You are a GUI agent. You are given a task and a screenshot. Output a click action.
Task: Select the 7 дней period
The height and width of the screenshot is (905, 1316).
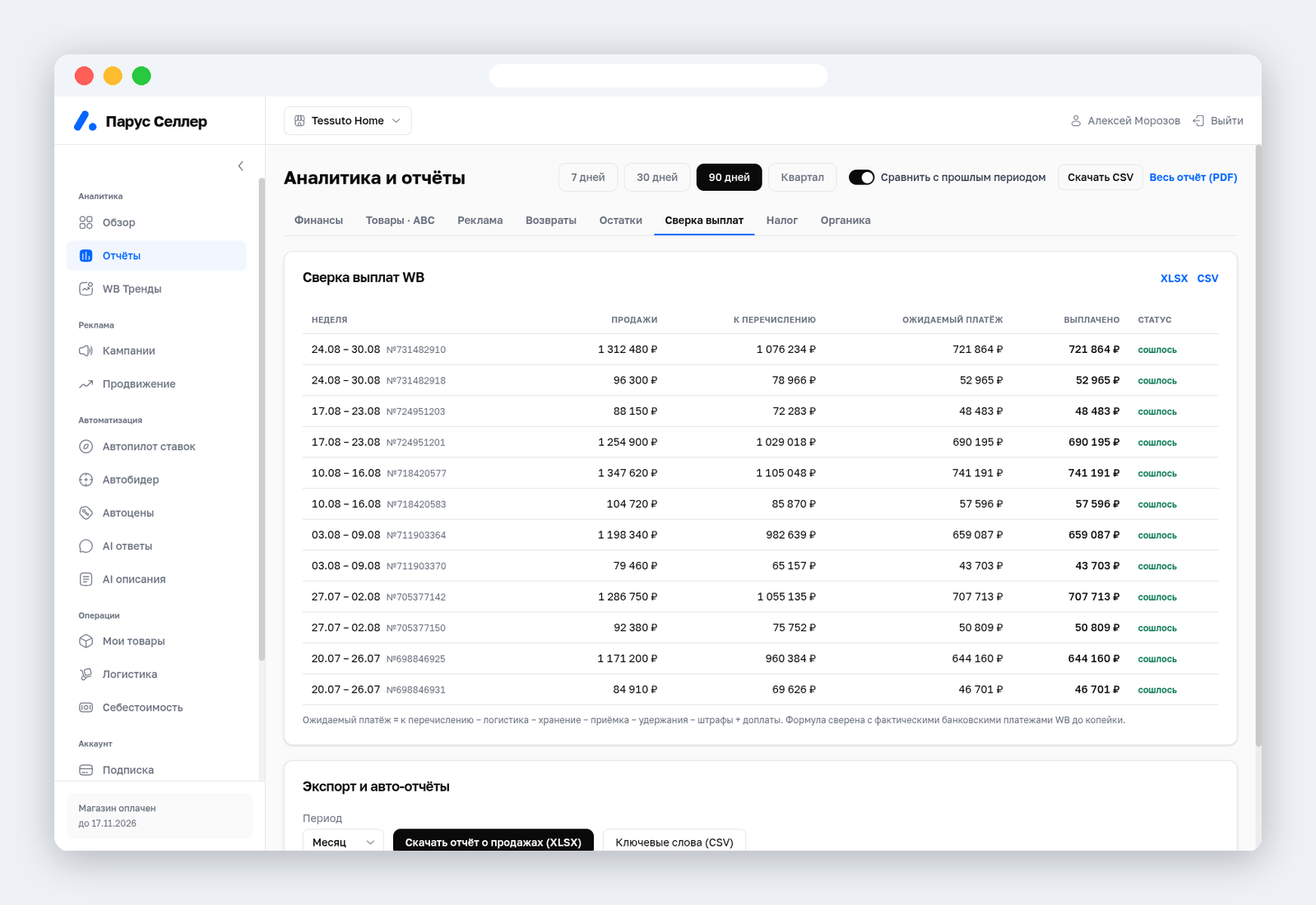(x=588, y=178)
